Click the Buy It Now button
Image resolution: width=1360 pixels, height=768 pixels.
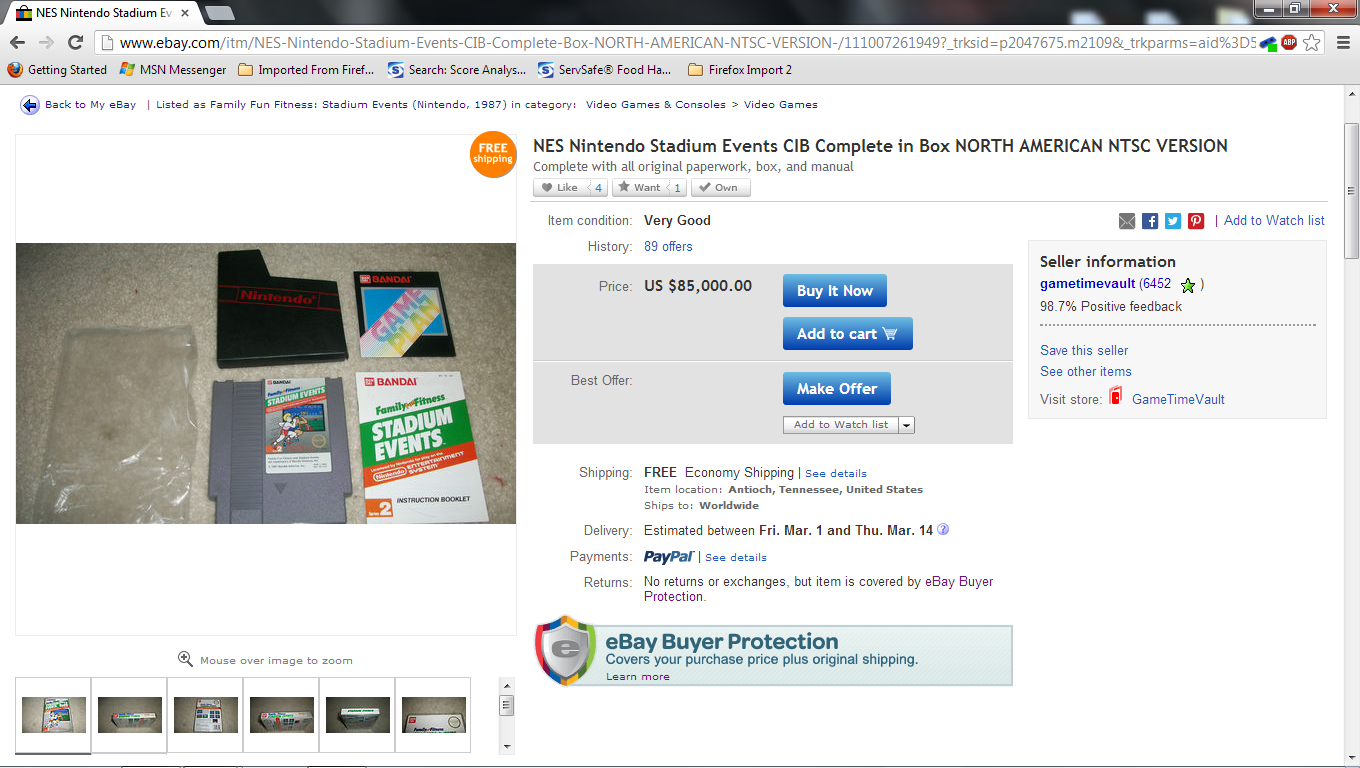(x=835, y=291)
